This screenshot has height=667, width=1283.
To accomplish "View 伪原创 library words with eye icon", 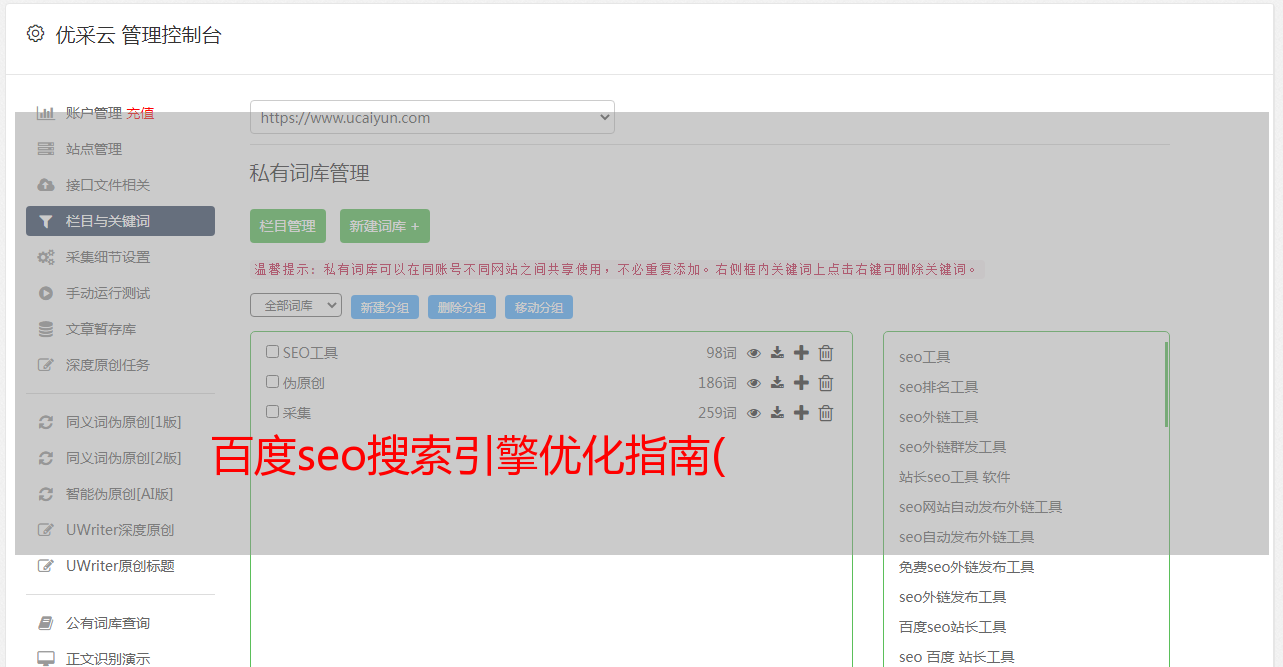I will click(754, 383).
